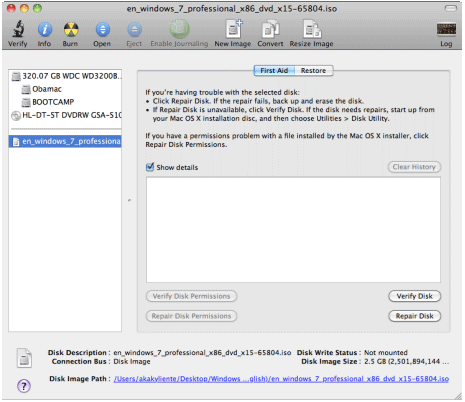
Task: Click the Verify Disk Permissions button
Action: [191, 296]
